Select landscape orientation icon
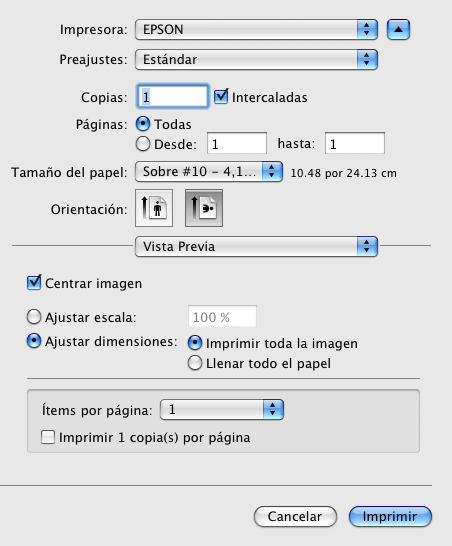Image resolution: width=452 pixels, height=546 pixels. (204, 208)
